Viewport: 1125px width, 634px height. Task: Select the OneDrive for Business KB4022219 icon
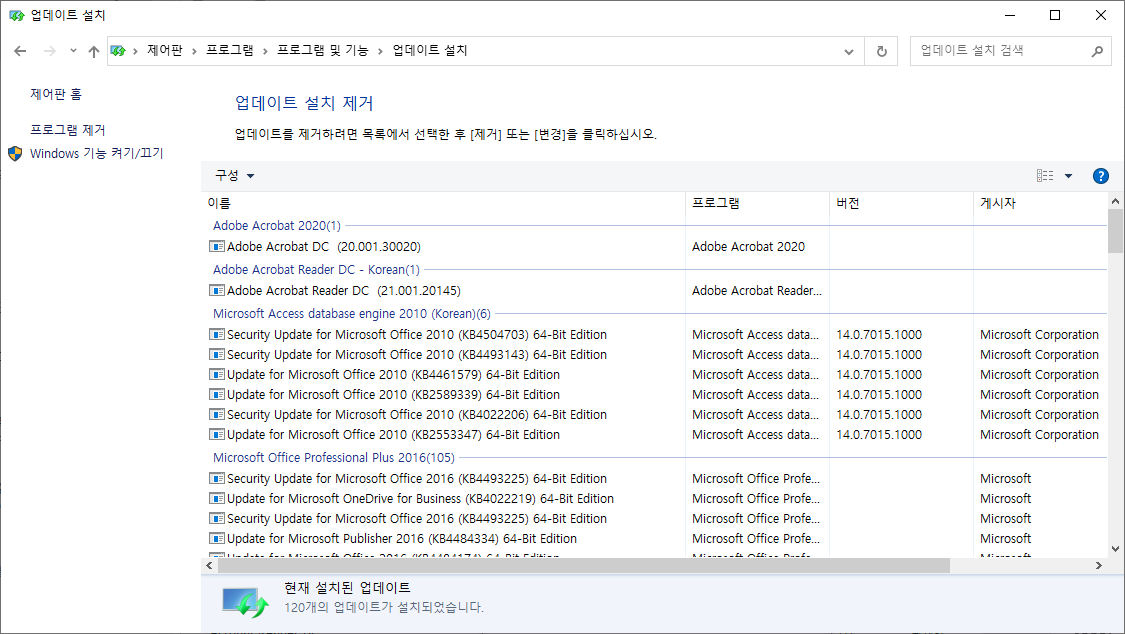click(217, 498)
